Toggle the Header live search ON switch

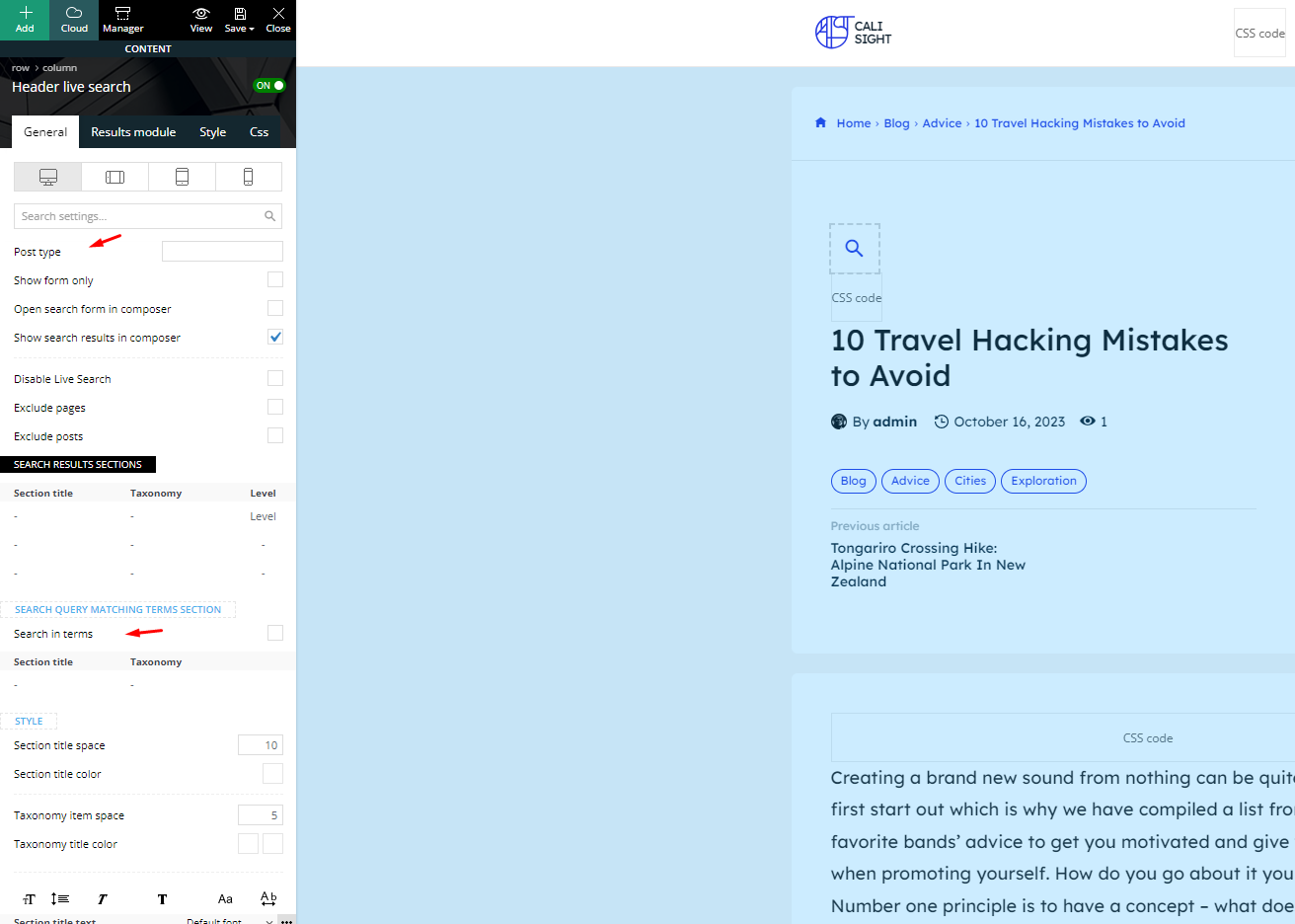269,86
